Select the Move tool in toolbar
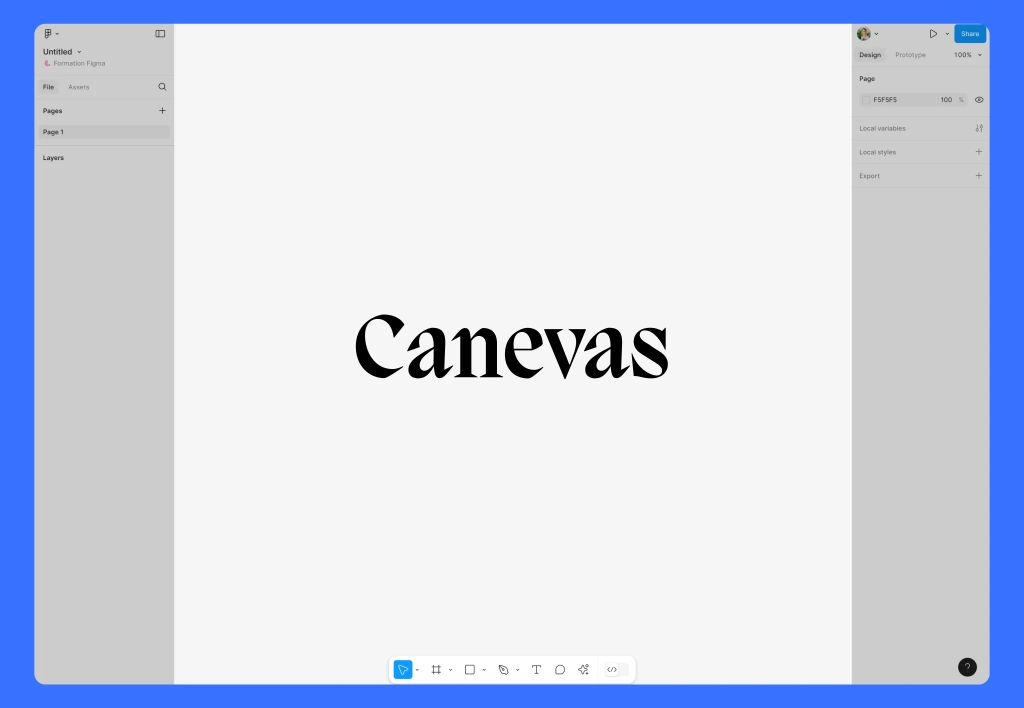1024x708 pixels. pyautogui.click(x=403, y=669)
